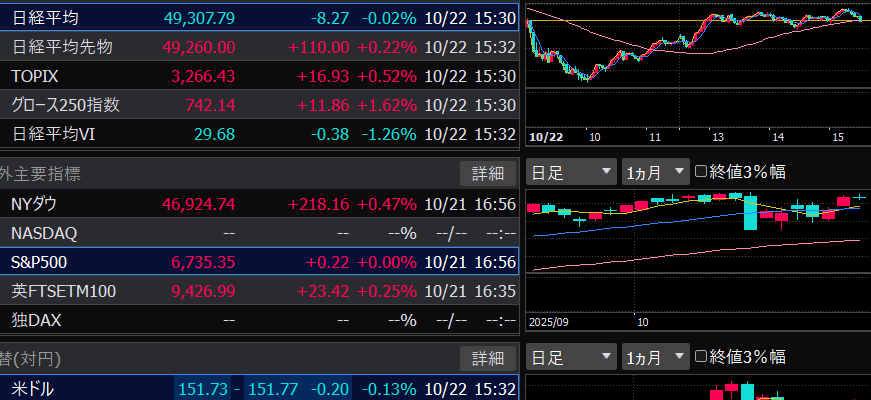Select the 日経平均先物 futures row
This screenshot has width=871, height=400.
coord(258,47)
